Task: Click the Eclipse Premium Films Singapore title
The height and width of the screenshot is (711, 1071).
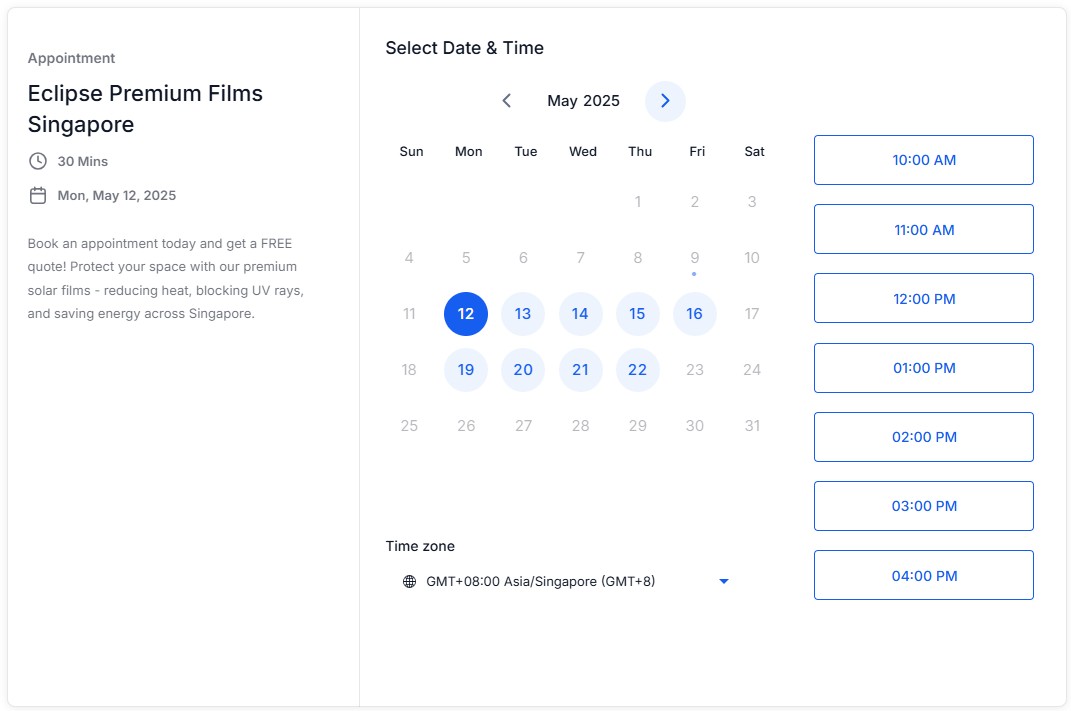Action: (145, 109)
